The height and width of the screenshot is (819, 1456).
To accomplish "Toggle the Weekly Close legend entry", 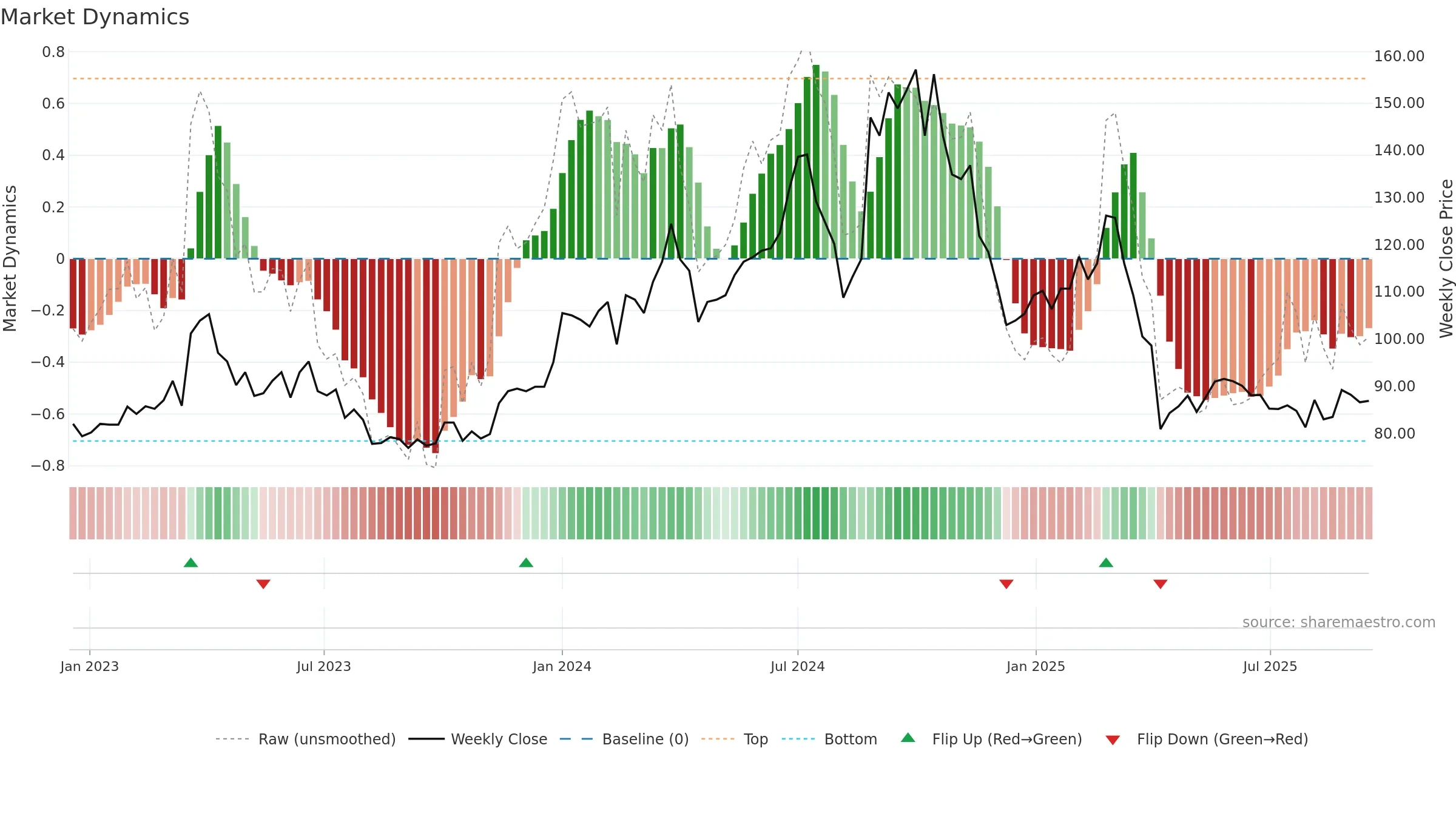I will (x=477, y=739).
